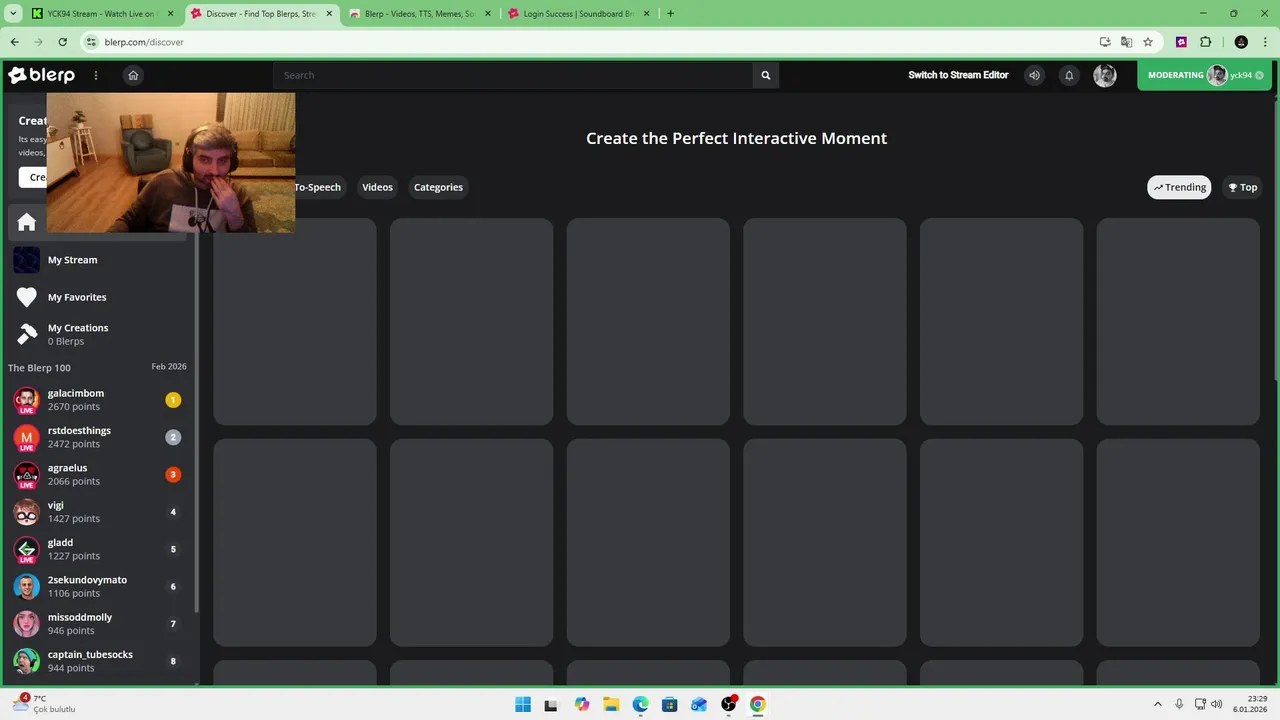The image size is (1280, 720).
Task: Click the sidebar Home icon
Action: tap(27, 222)
